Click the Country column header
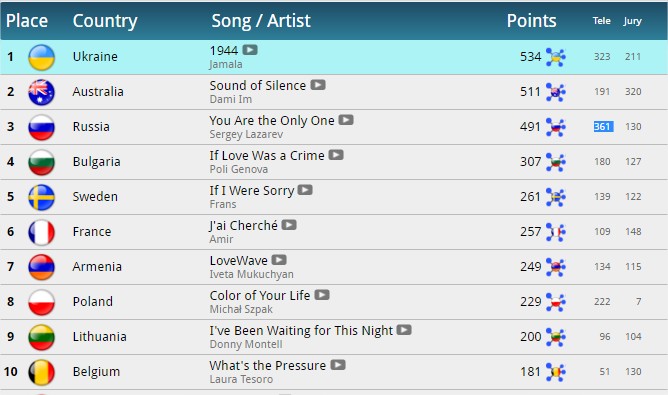The width and height of the screenshot is (668, 395). click(105, 21)
